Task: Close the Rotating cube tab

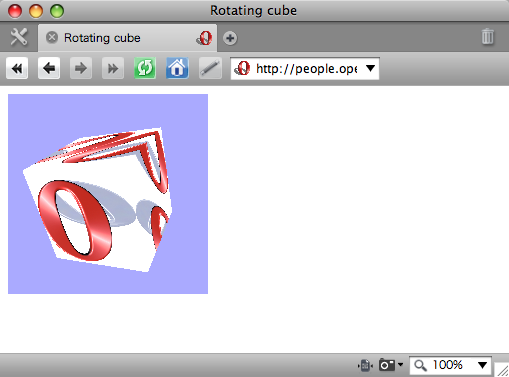Action: (52, 37)
